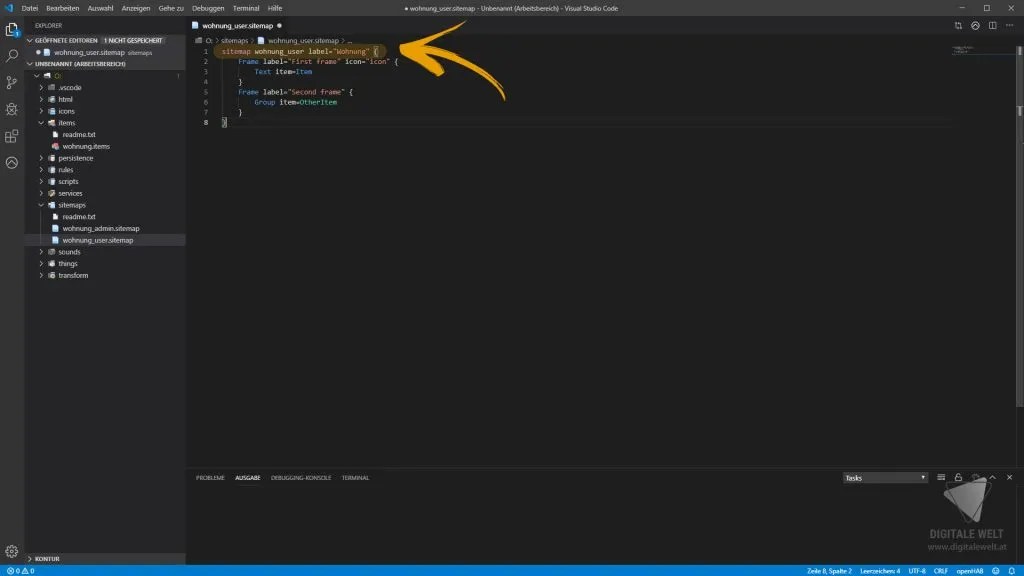
Task: Open the Explorer view in activity bar
Action: (12, 29)
